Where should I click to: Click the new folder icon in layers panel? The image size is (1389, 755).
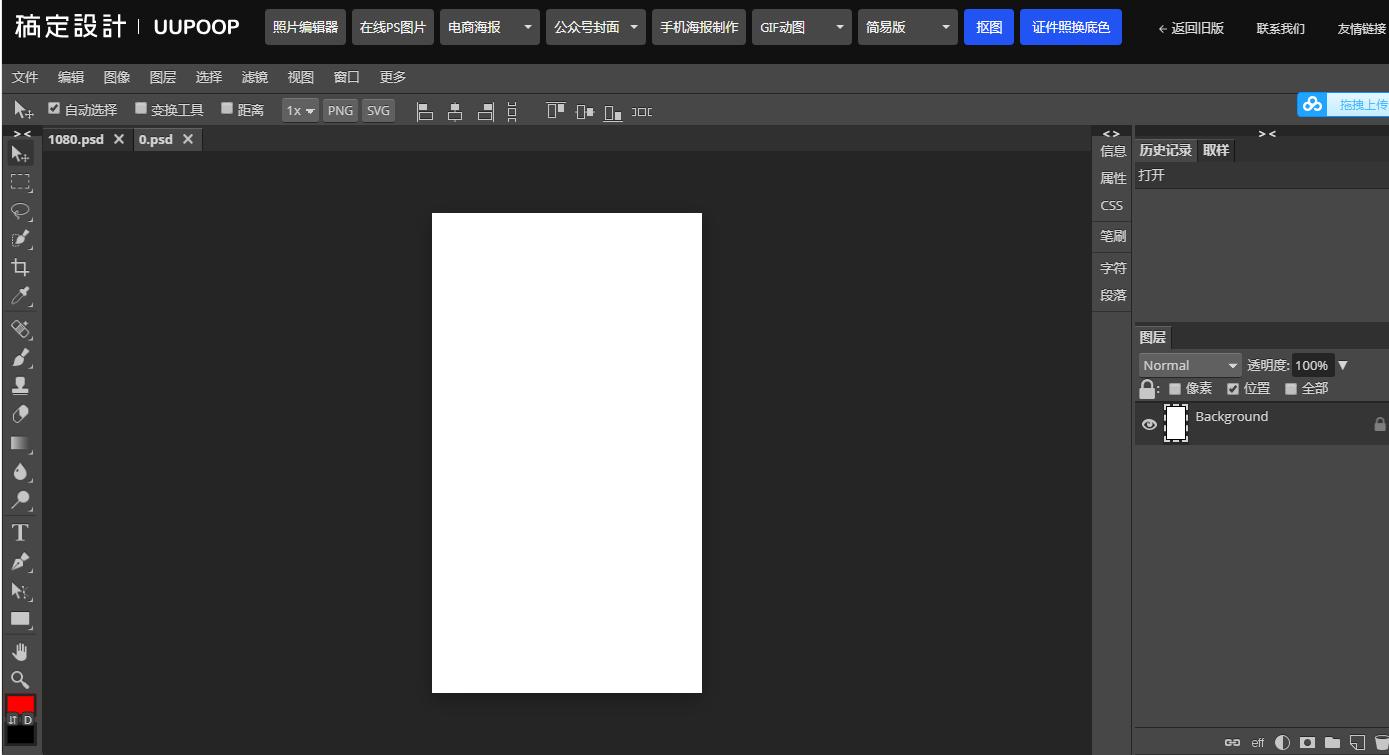(x=1332, y=742)
